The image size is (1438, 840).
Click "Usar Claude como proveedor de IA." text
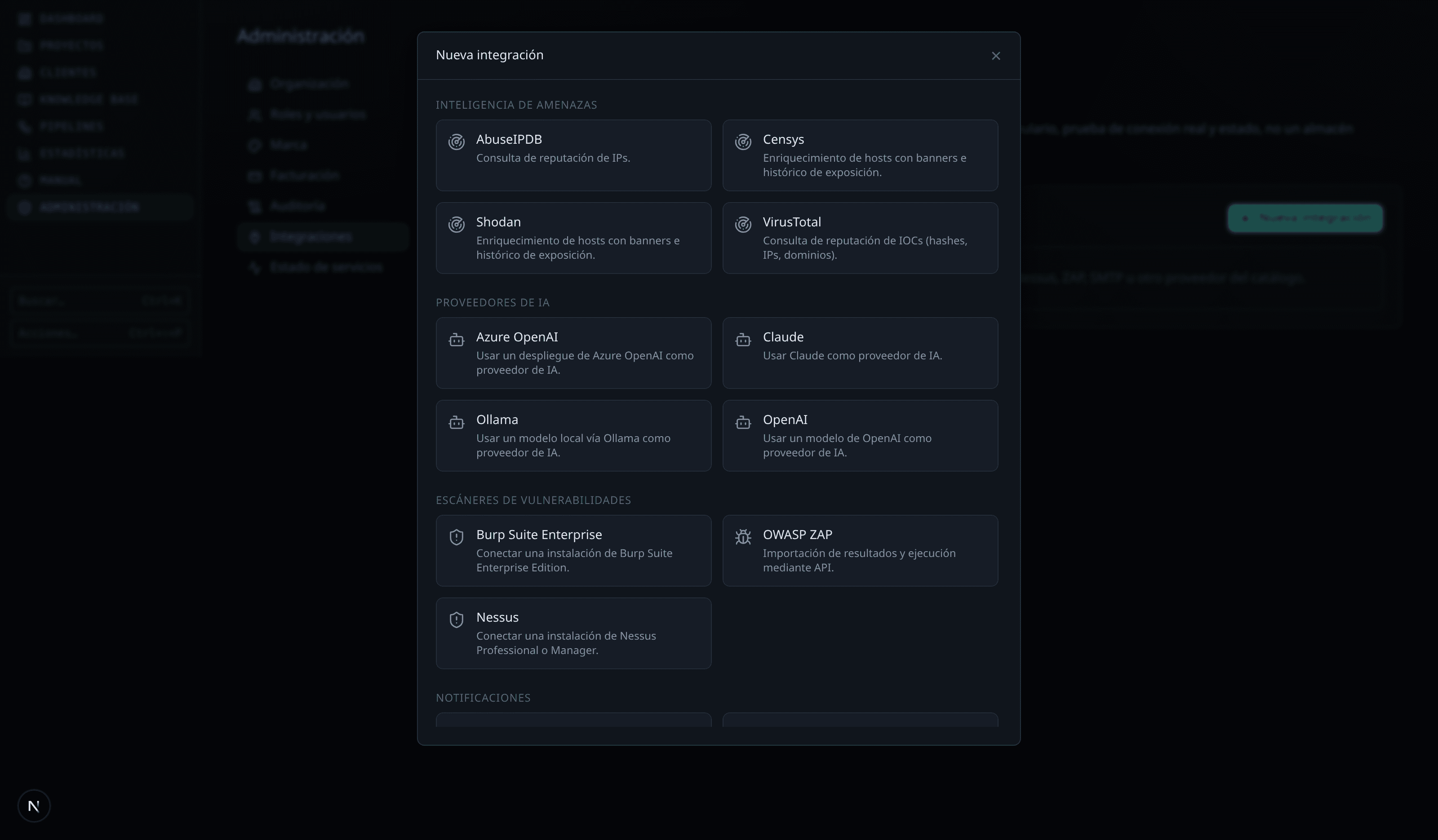(852, 356)
